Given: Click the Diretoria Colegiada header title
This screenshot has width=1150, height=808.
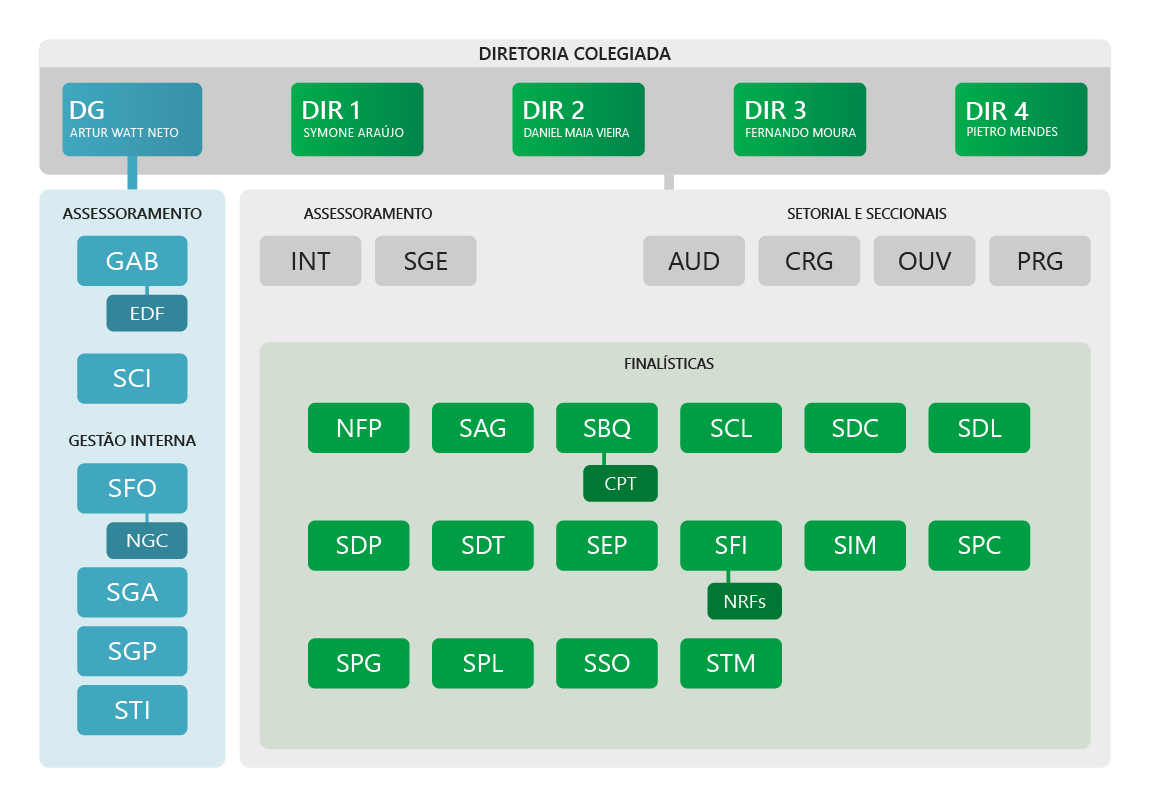Looking at the screenshot, I should pyautogui.click(x=575, y=54).
